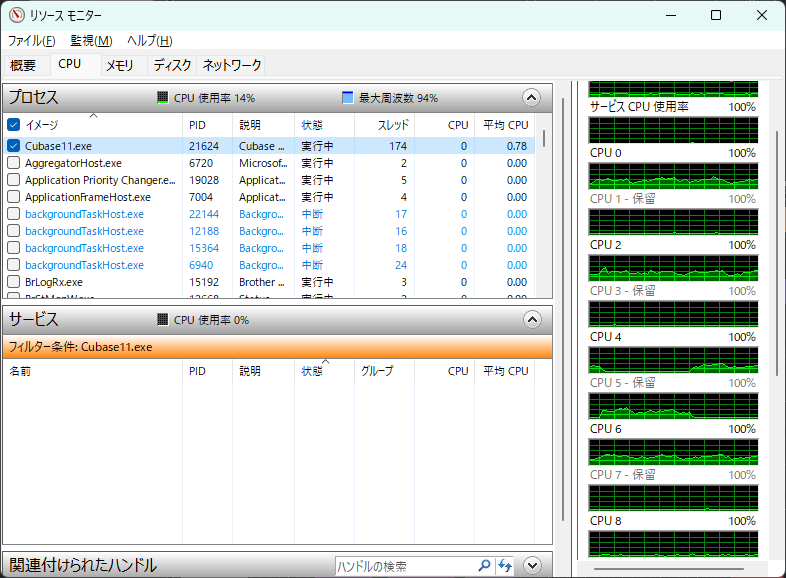The image size is (786, 578).
Task: Check backgroundTaskHost.exe PID 12188 checkbox
Action: pyautogui.click(x=14, y=231)
